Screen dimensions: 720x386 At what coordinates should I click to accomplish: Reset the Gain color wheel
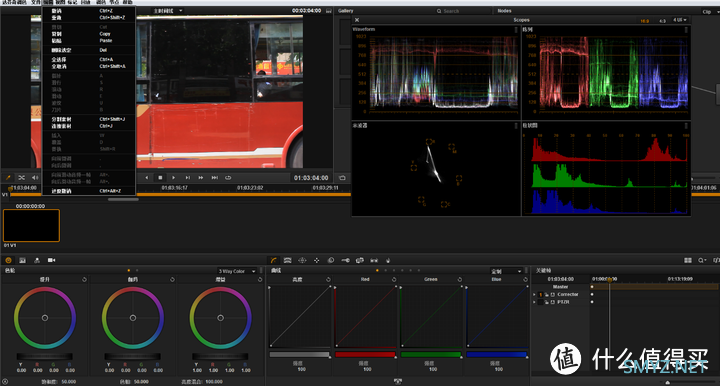260,279
